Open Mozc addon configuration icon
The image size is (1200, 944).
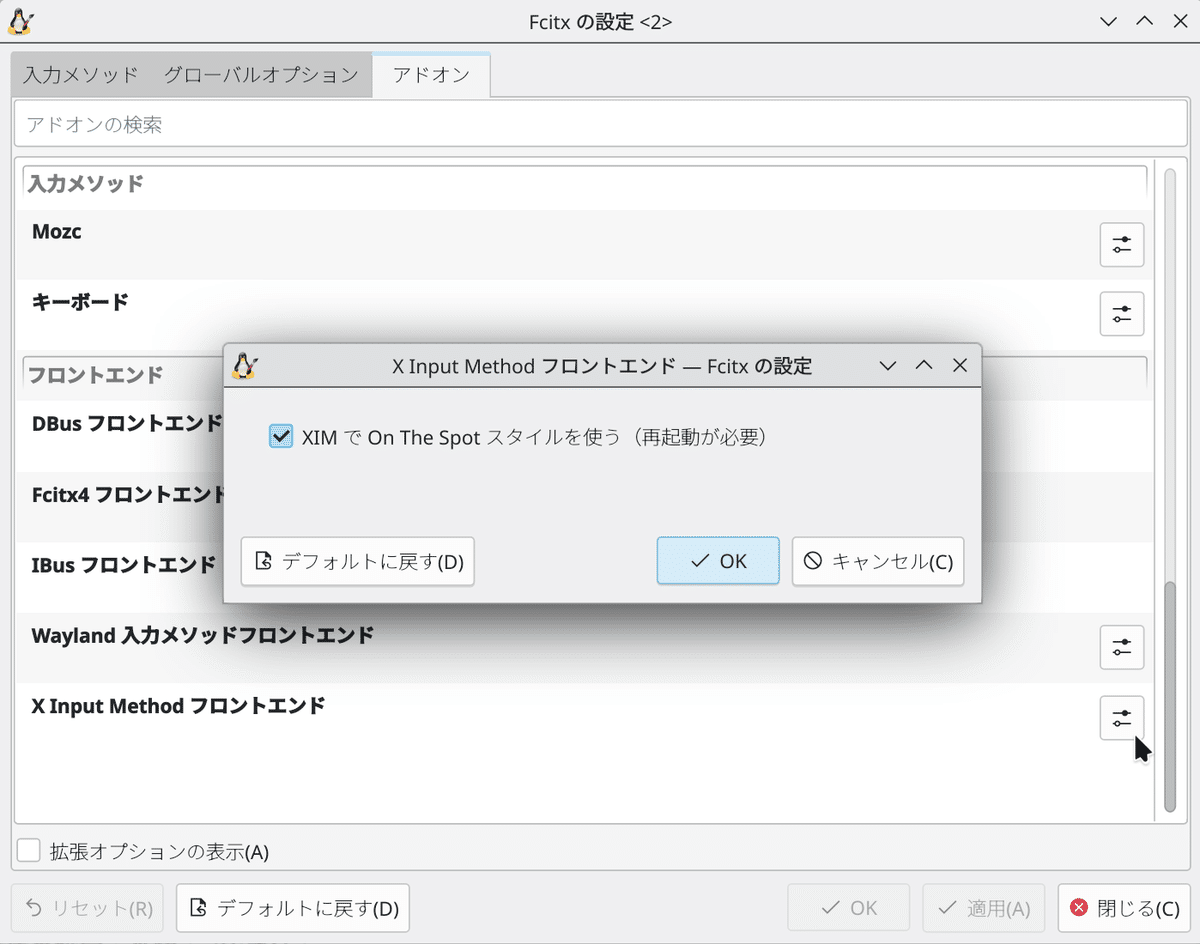tap(1121, 245)
